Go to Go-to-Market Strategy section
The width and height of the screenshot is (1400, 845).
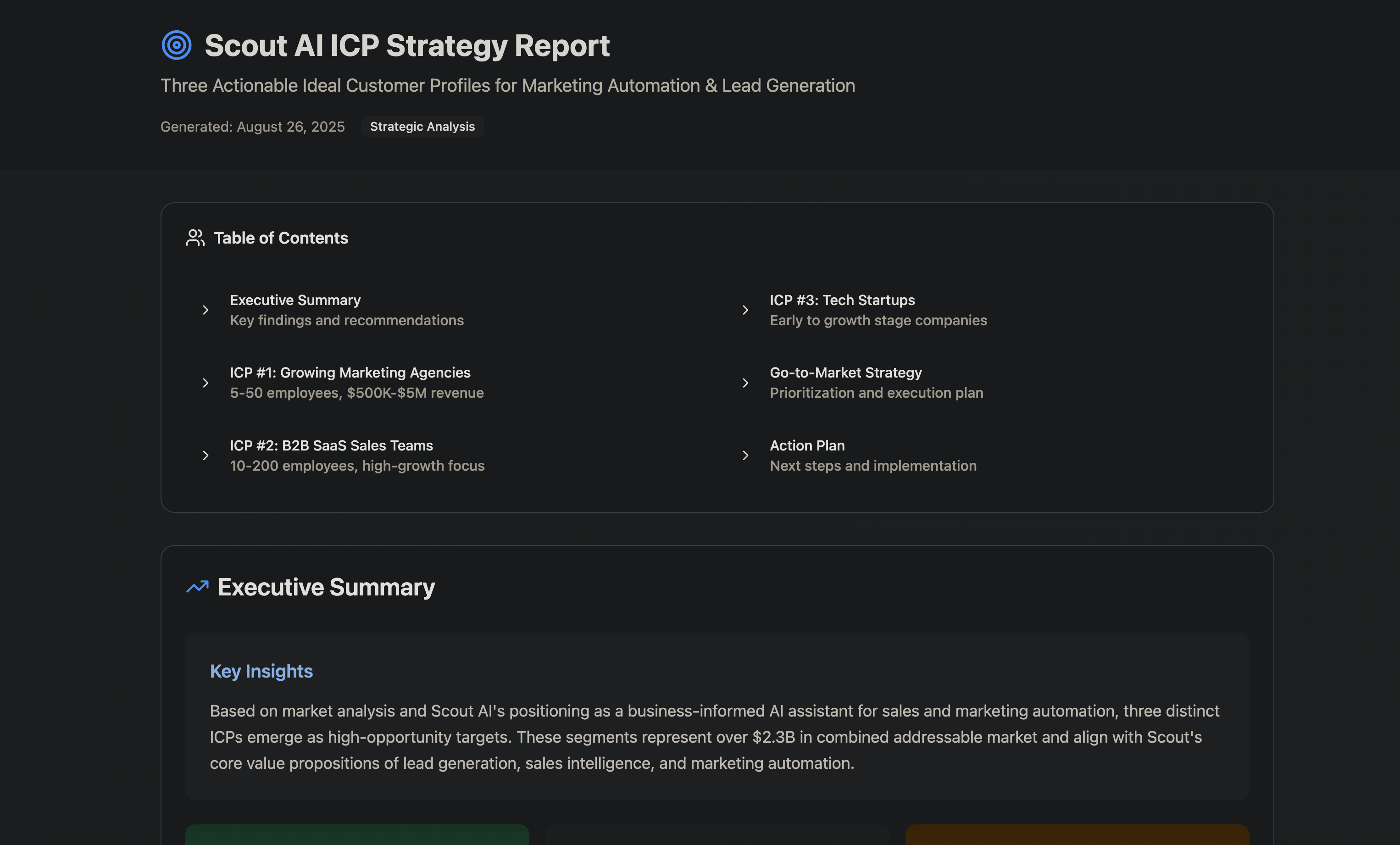(x=845, y=373)
